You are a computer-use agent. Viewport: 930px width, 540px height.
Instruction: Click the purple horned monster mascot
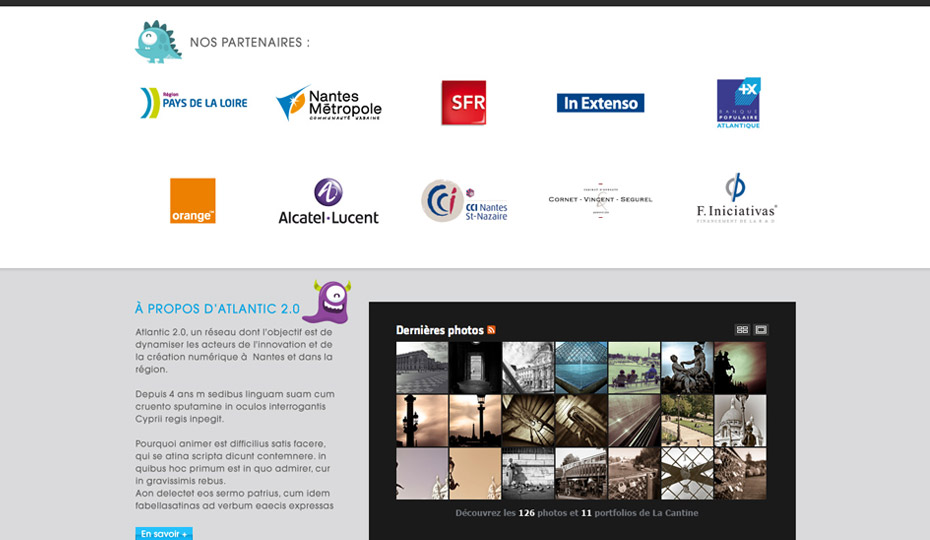[327, 302]
